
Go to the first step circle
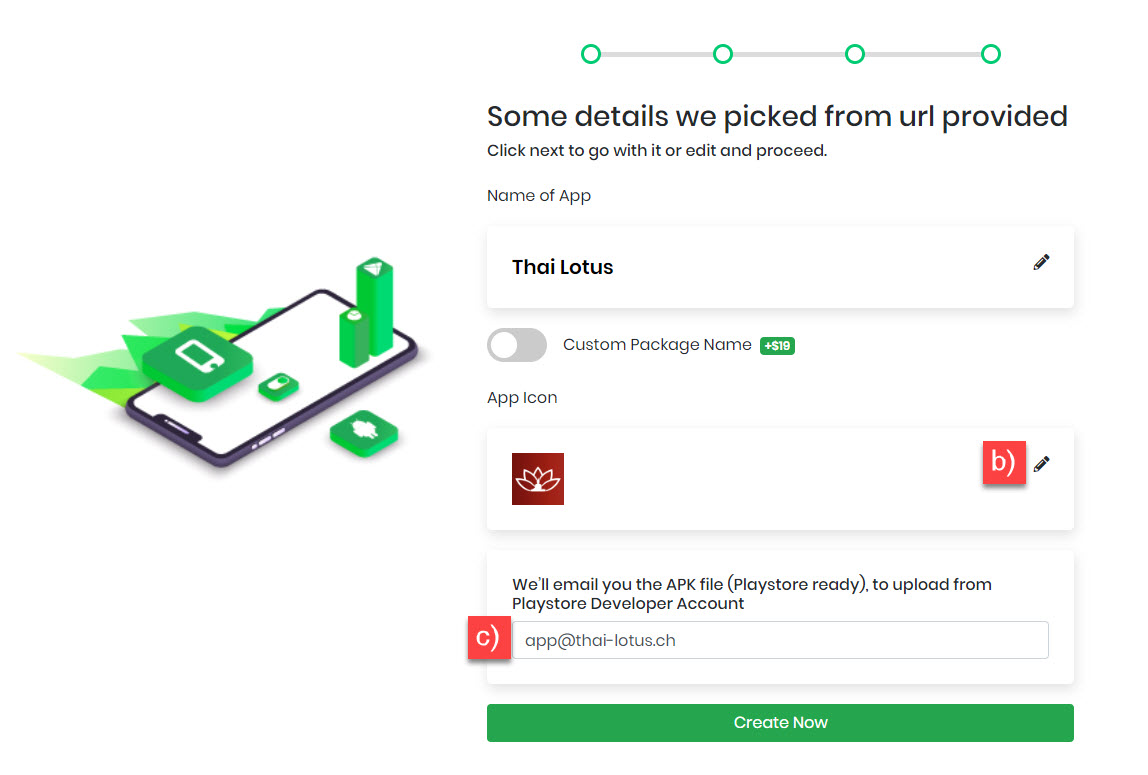click(x=591, y=54)
